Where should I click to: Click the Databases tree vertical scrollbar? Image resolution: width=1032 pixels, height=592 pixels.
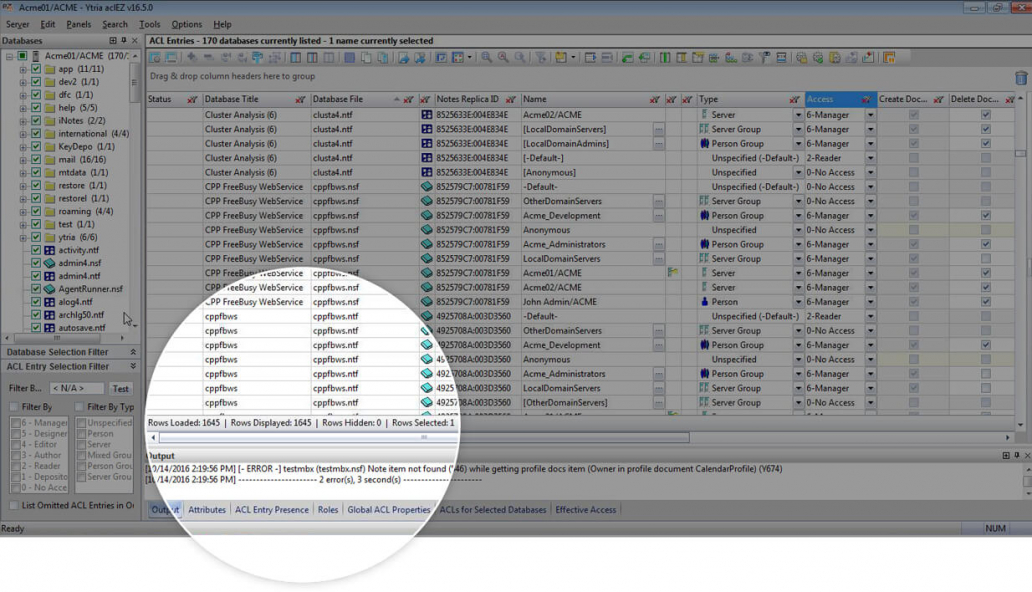[x=135, y=82]
